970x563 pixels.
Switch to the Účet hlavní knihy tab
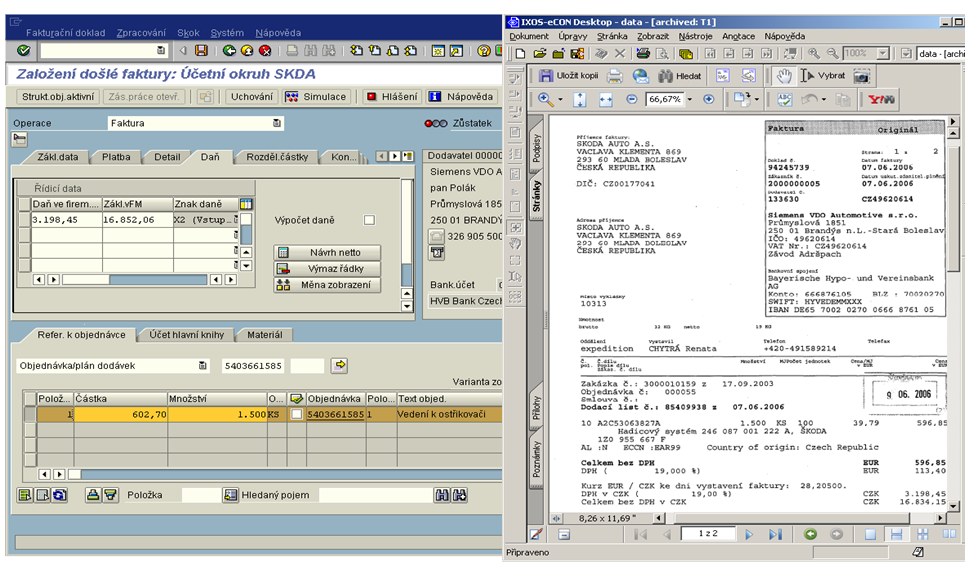pyautogui.click(x=186, y=335)
